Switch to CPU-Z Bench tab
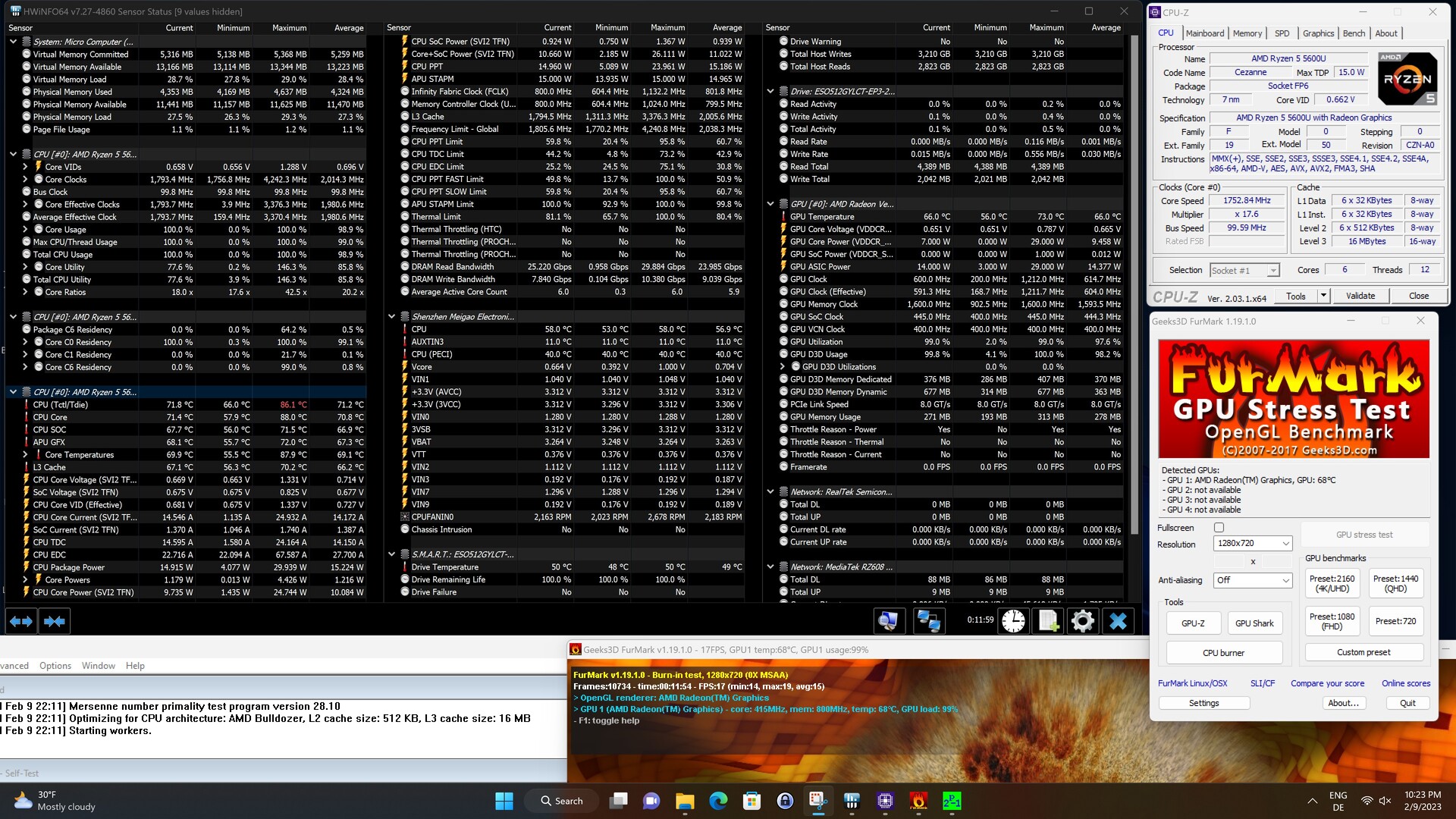The height and width of the screenshot is (819, 1456). pos(1354,33)
